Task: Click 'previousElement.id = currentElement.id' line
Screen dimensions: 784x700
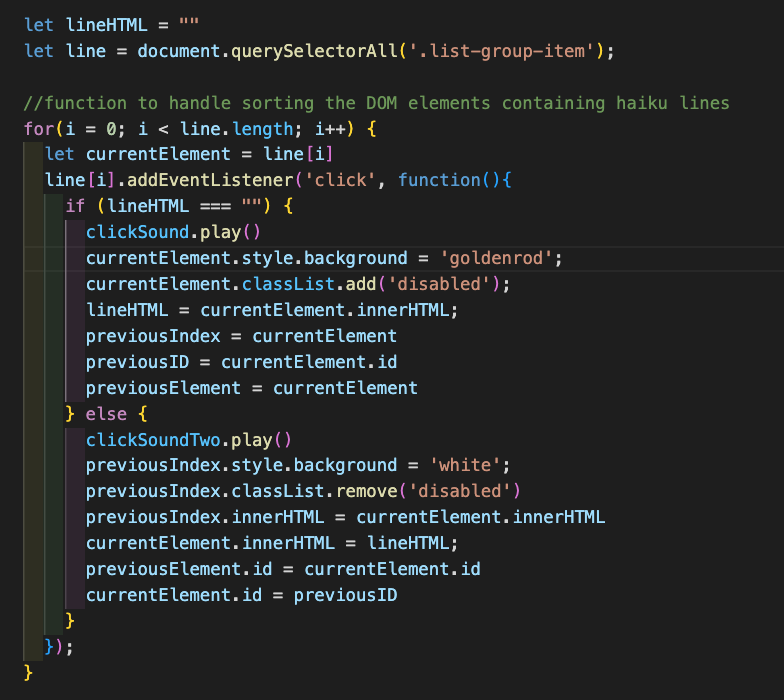Action: [283, 569]
